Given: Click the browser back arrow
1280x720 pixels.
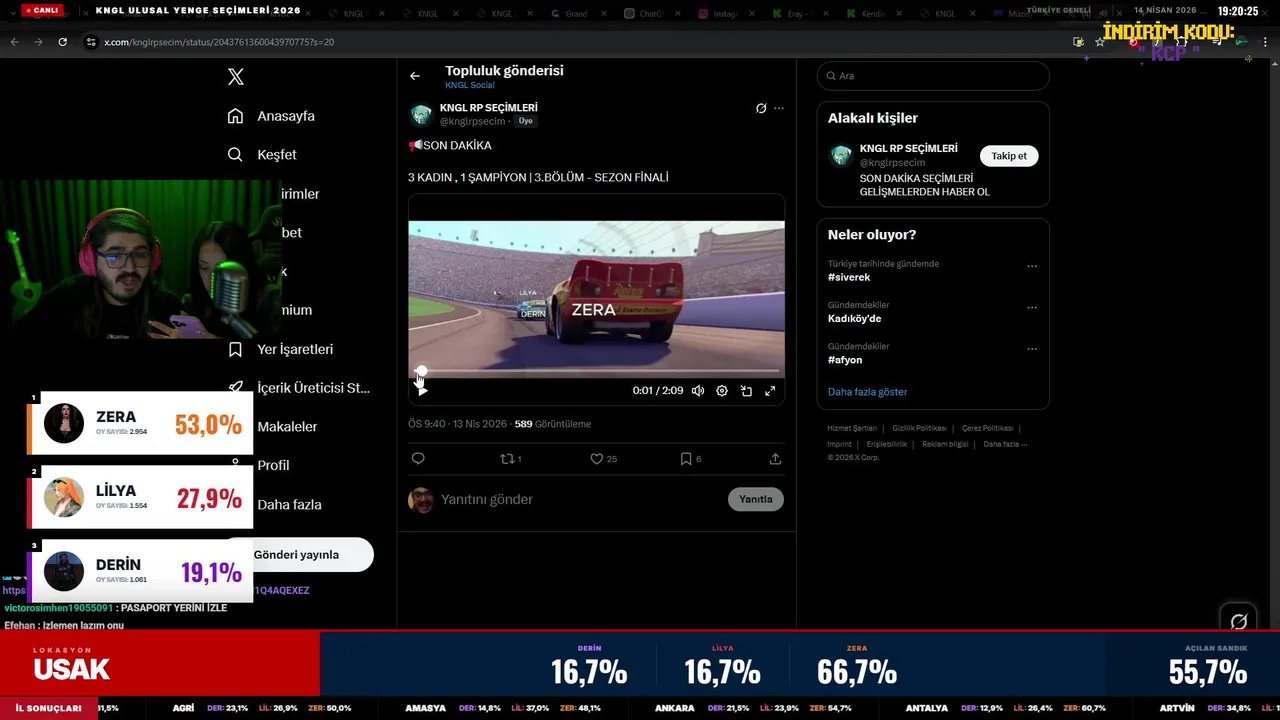Looking at the screenshot, I should (x=14, y=42).
